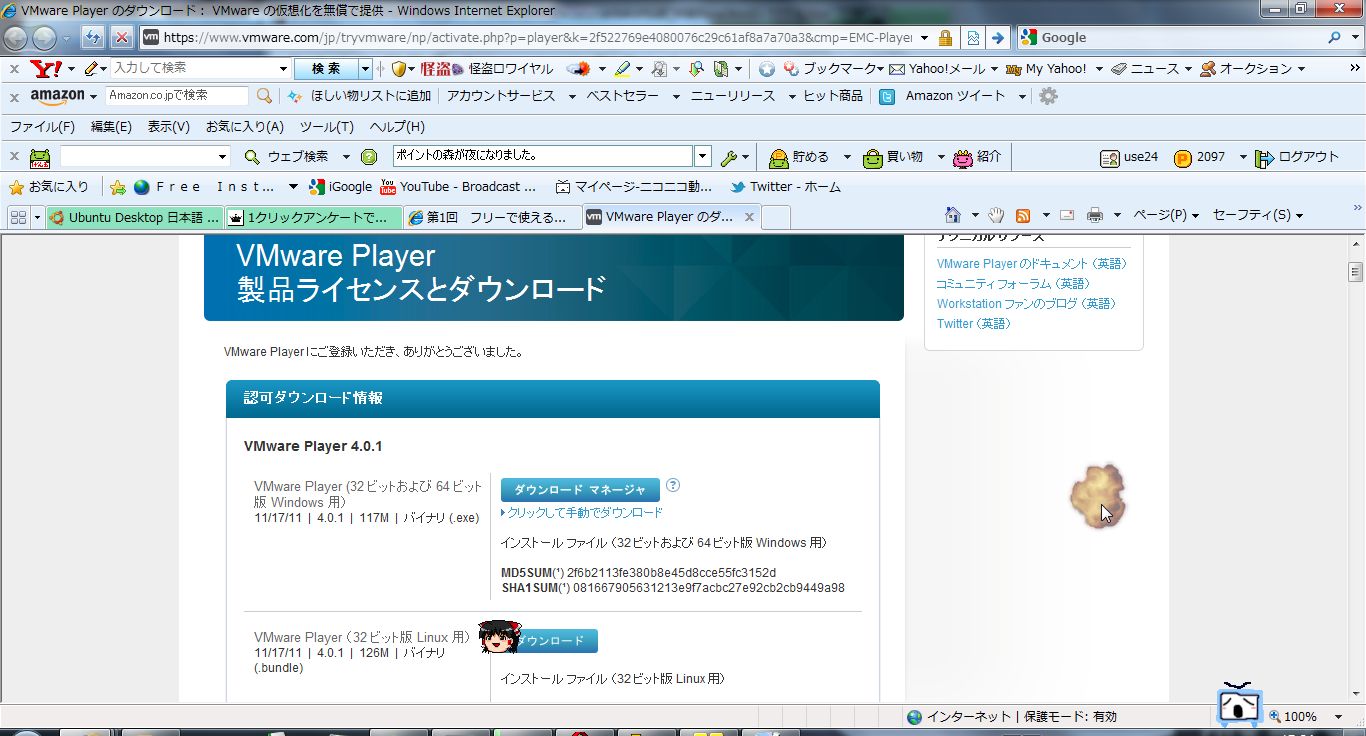Viewport: 1366px width, 736px height.
Task: Click the refresh page icon
Action: [x=93, y=38]
